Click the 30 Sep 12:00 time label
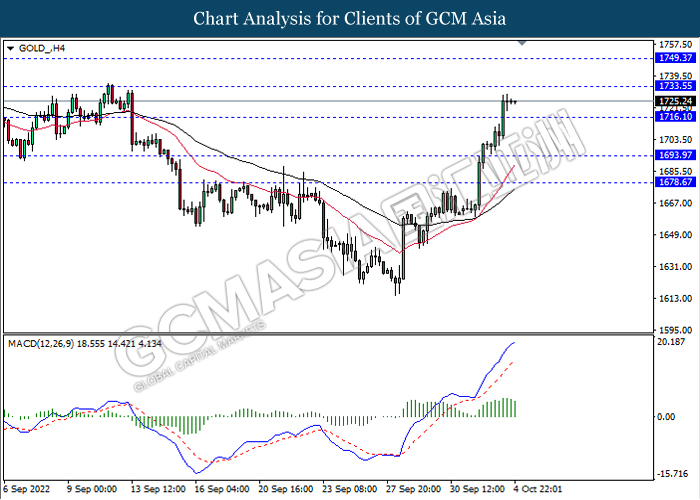The width and height of the screenshot is (700, 500). (478, 489)
